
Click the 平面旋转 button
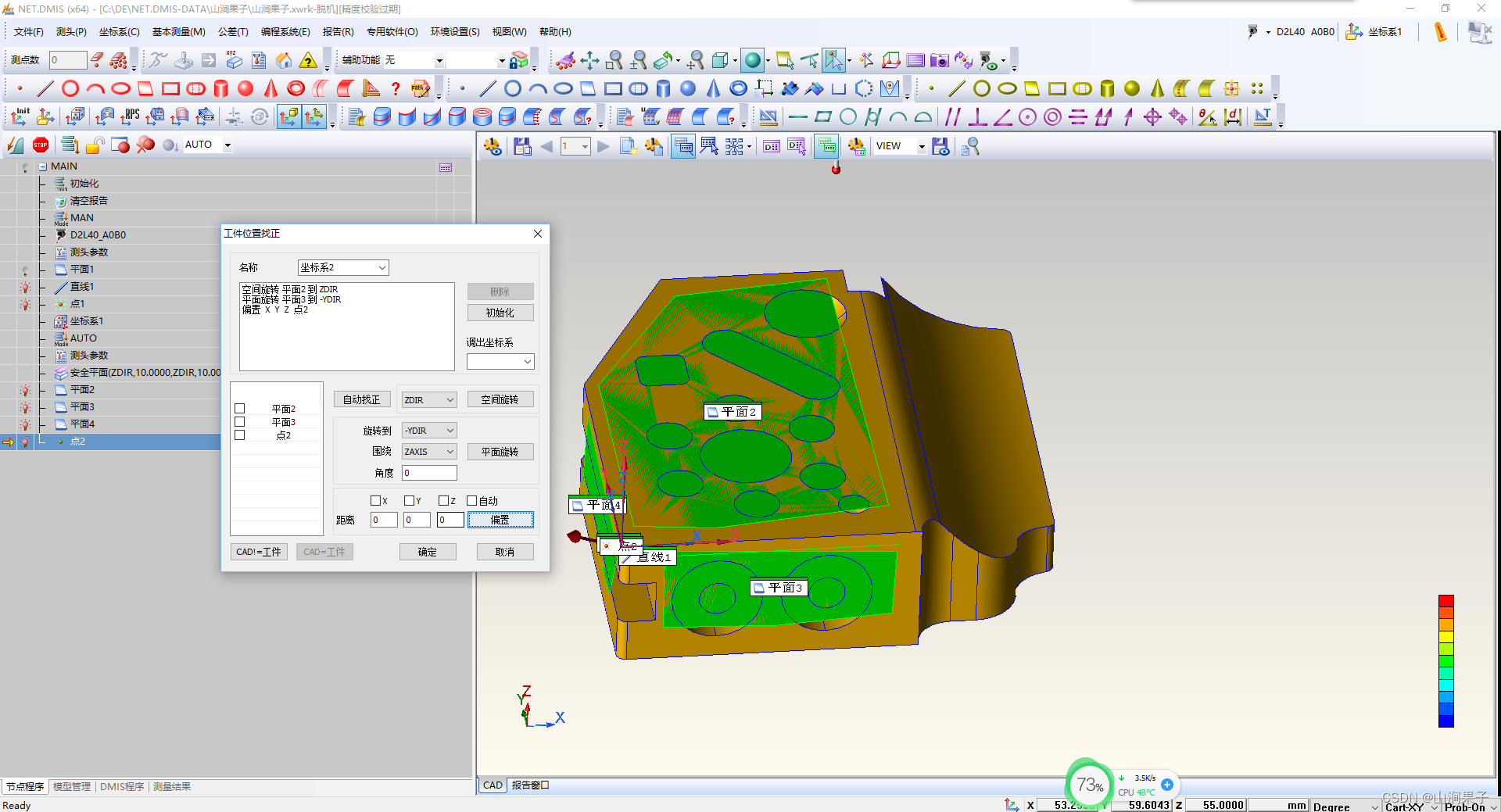coord(500,452)
